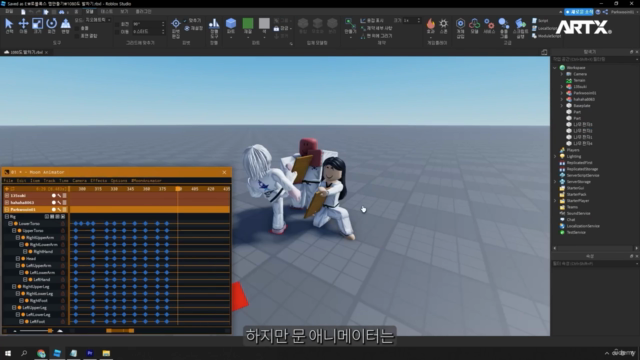Toggle the Collisions checkbox under mode
Viewport: 640px width, 360px height.
(x=77, y=29)
